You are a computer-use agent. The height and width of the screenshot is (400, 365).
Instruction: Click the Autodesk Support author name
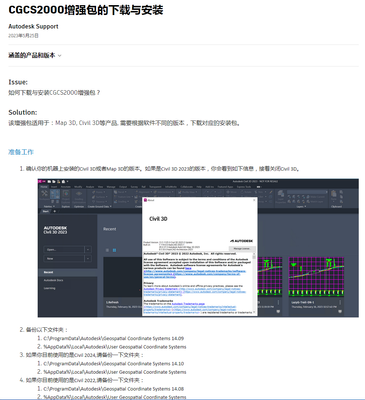coord(33,26)
